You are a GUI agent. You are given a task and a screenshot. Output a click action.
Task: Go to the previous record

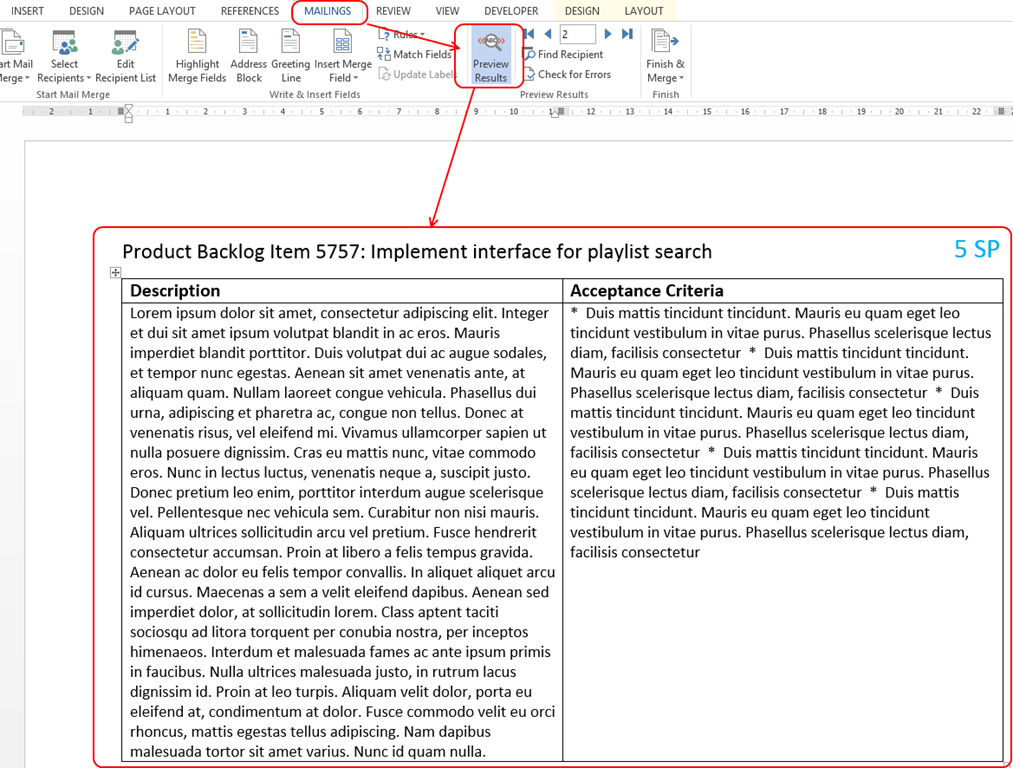coord(547,34)
